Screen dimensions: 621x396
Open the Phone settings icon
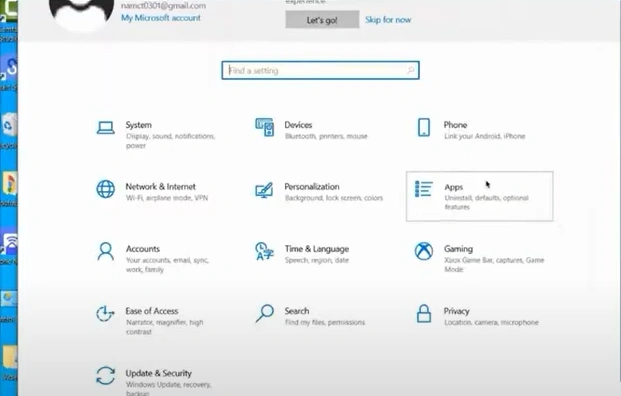[x=424, y=128]
